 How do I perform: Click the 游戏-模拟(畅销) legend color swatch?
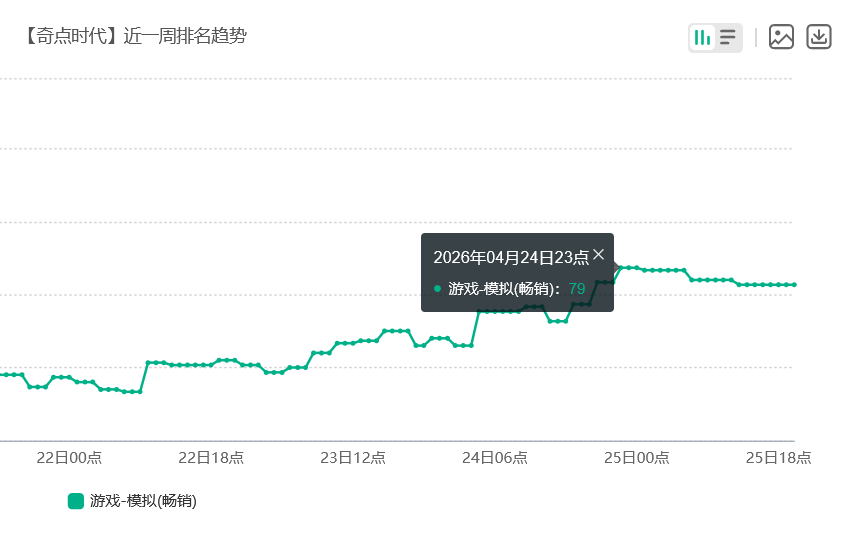click(76, 501)
